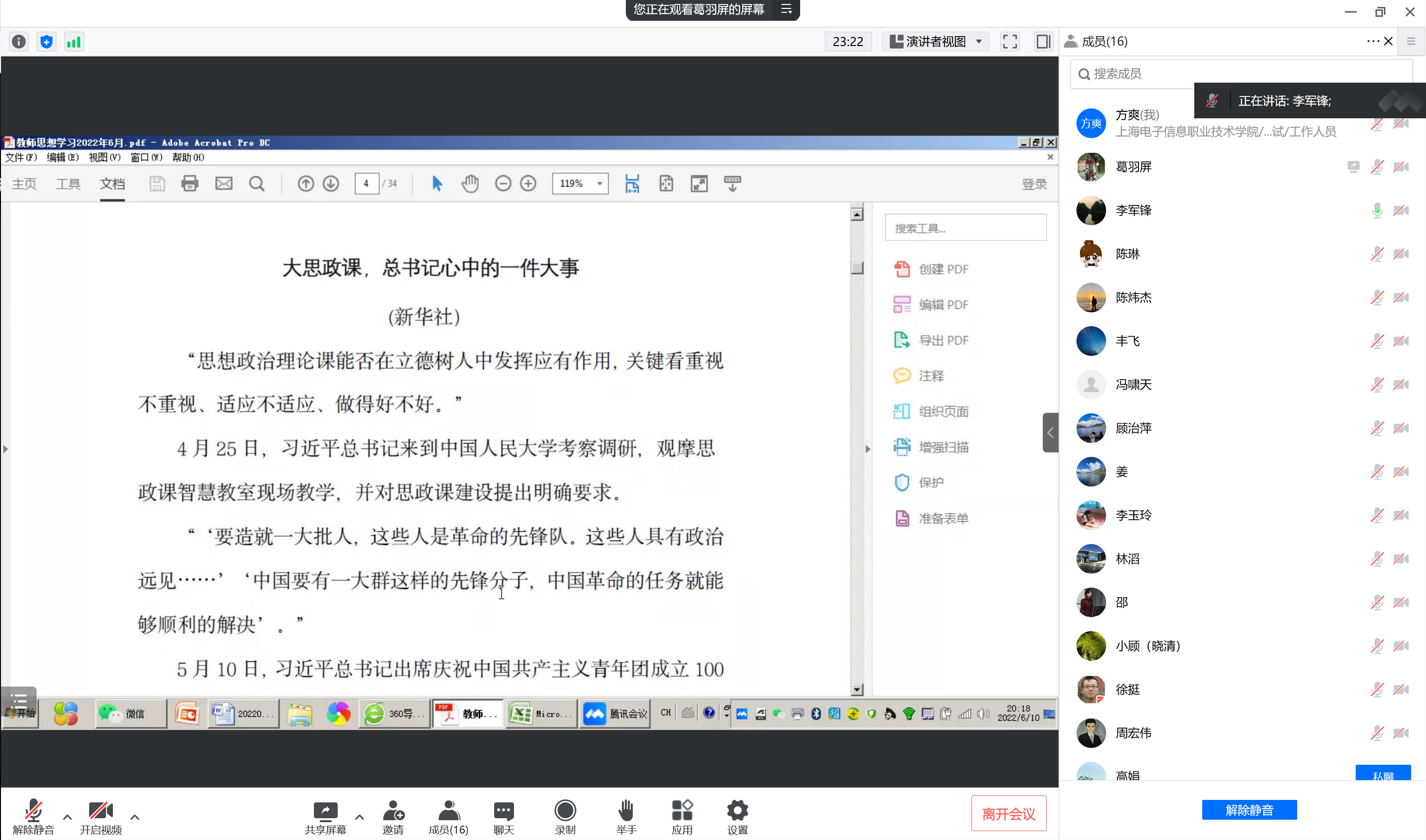This screenshot has height=840, width=1426.
Task: Click zoom in plus icon in Acrobat
Action: point(528,184)
